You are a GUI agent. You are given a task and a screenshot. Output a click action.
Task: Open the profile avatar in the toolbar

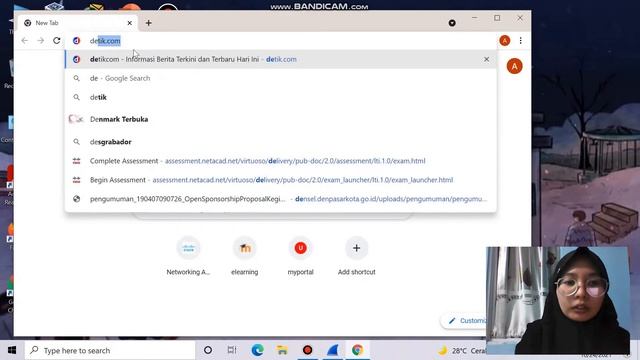coord(504,40)
